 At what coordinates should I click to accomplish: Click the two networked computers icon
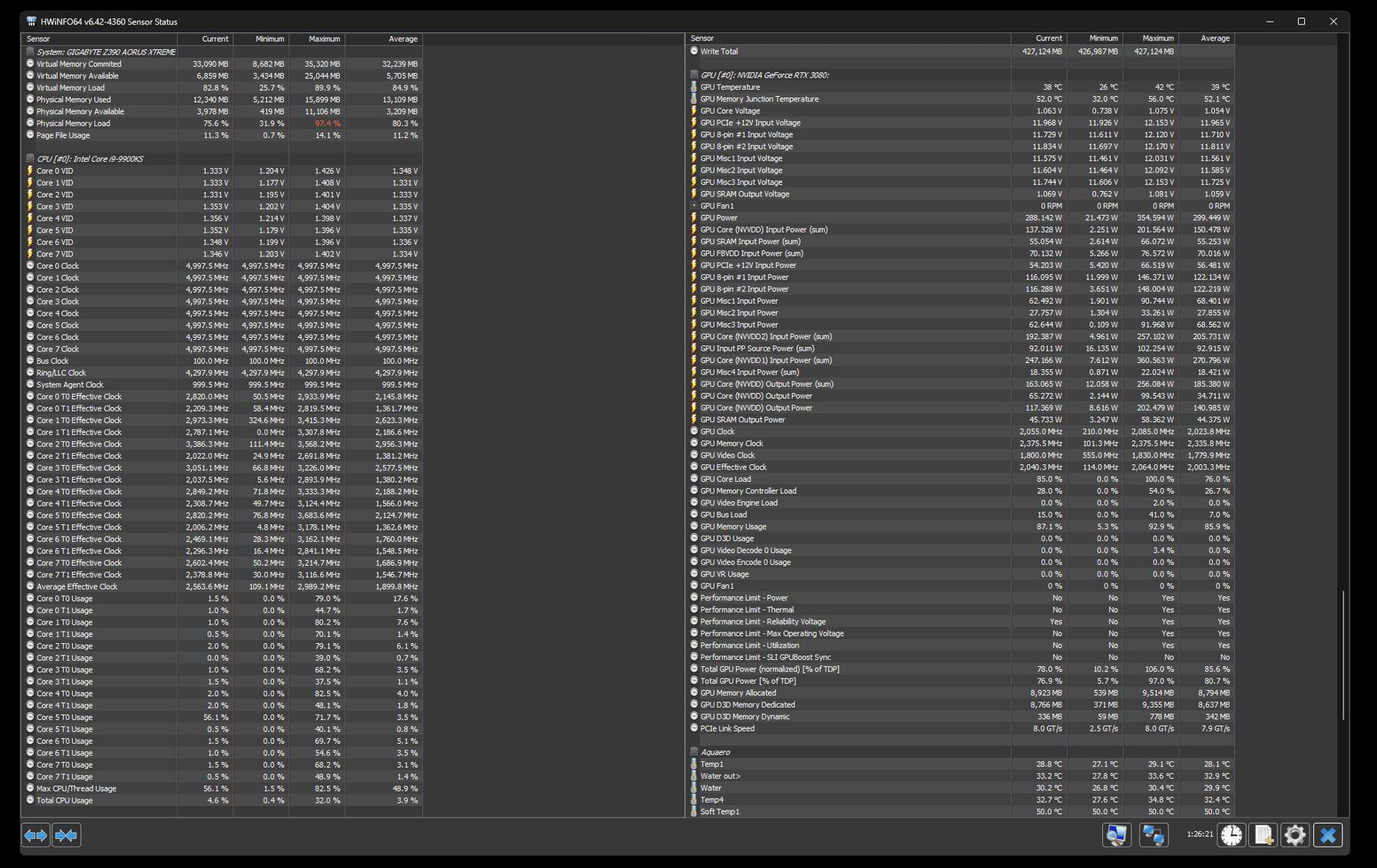(1153, 835)
